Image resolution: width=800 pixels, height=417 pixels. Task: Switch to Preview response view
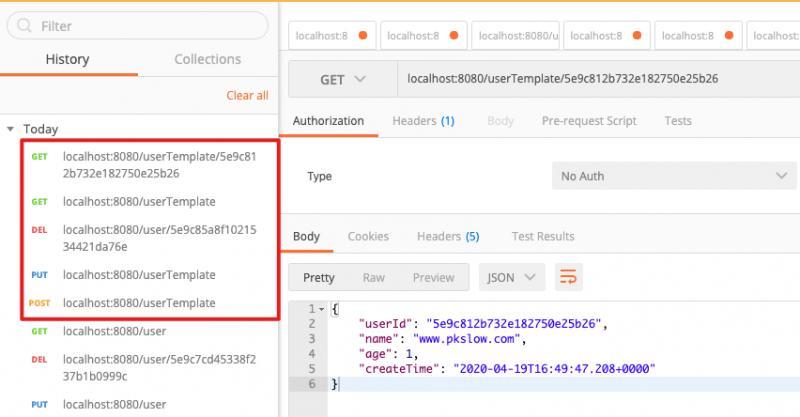click(x=433, y=277)
